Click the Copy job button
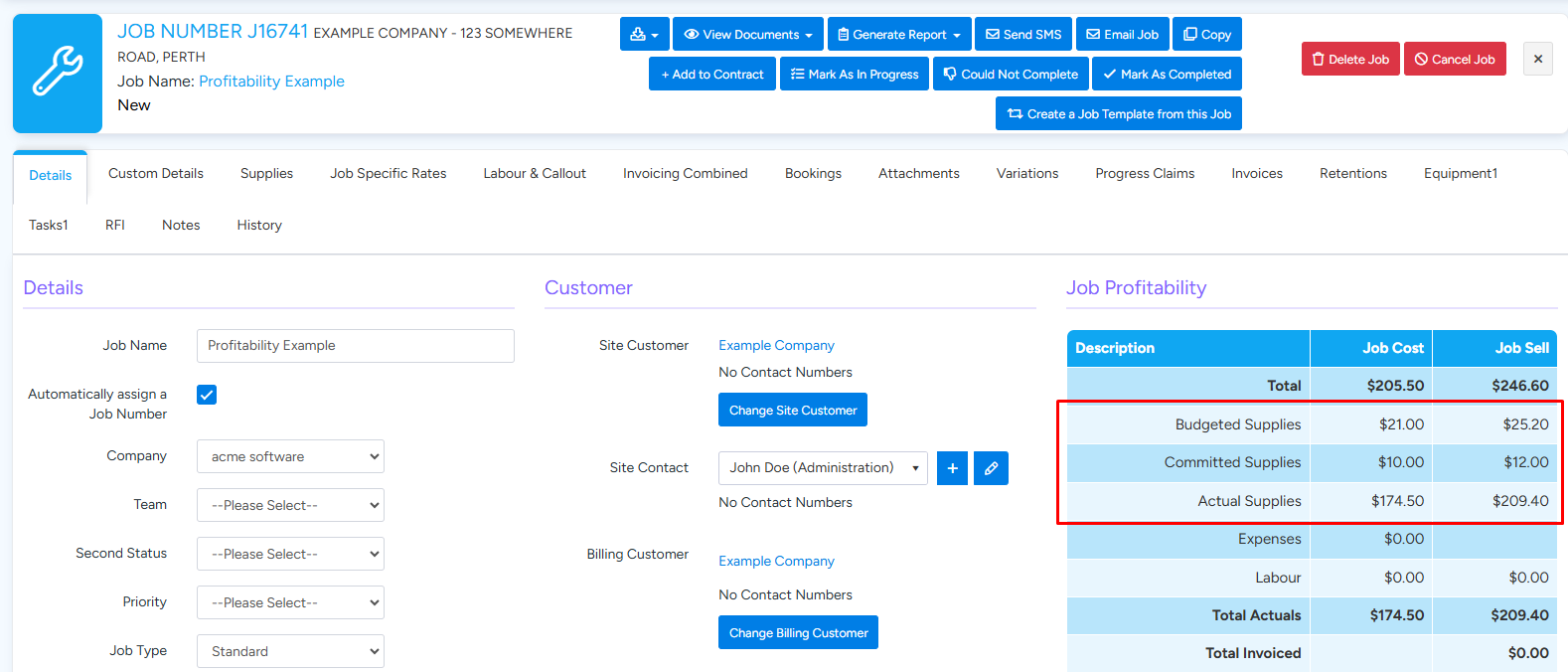 click(x=1206, y=34)
